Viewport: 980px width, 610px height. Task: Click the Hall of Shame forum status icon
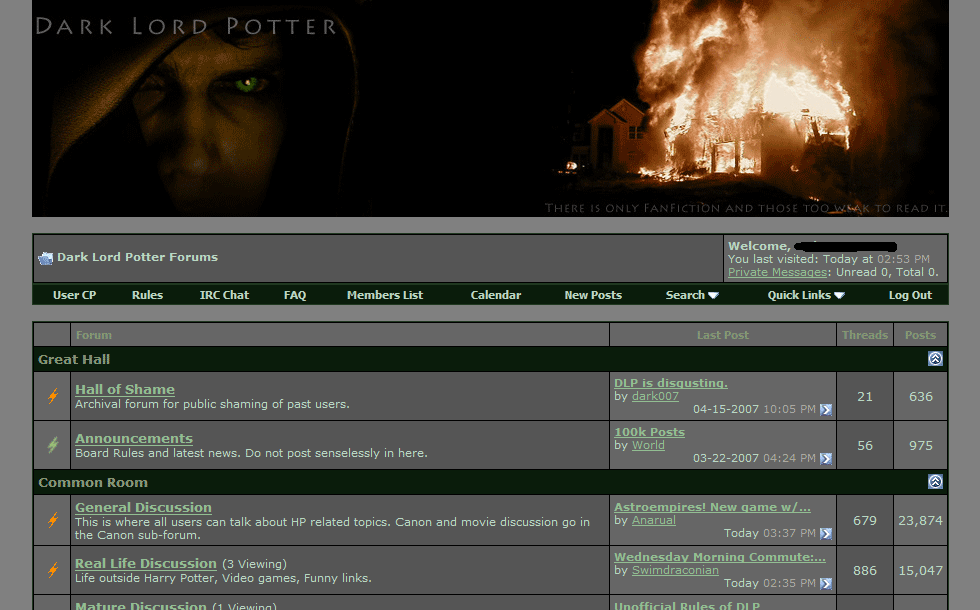(53, 396)
